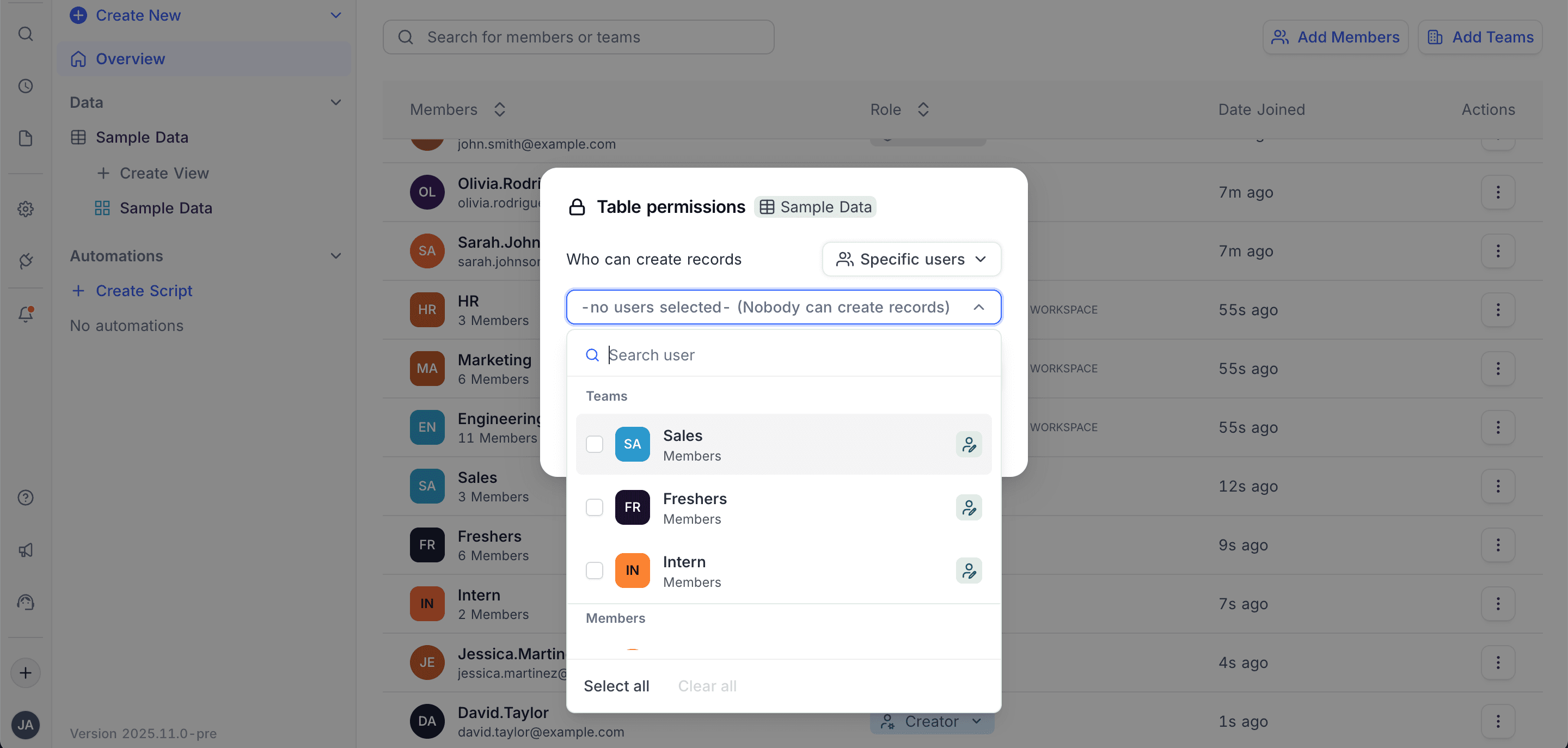Open the Specific users dropdown
The height and width of the screenshot is (748, 1568).
pyautogui.click(x=911, y=259)
